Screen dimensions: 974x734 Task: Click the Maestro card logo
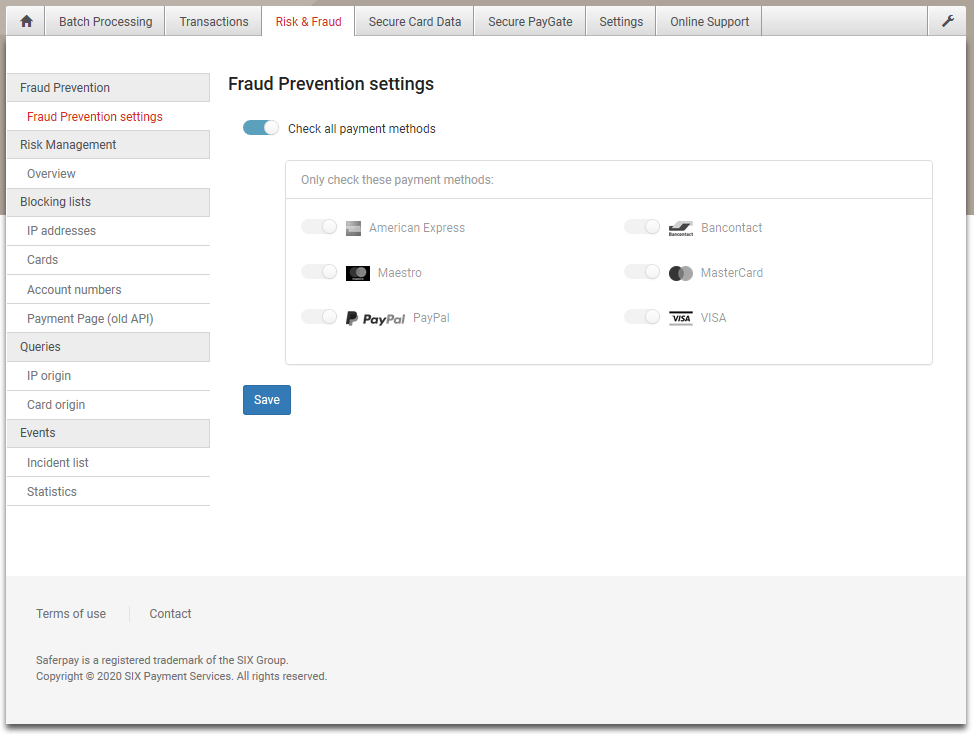pos(358,273)
